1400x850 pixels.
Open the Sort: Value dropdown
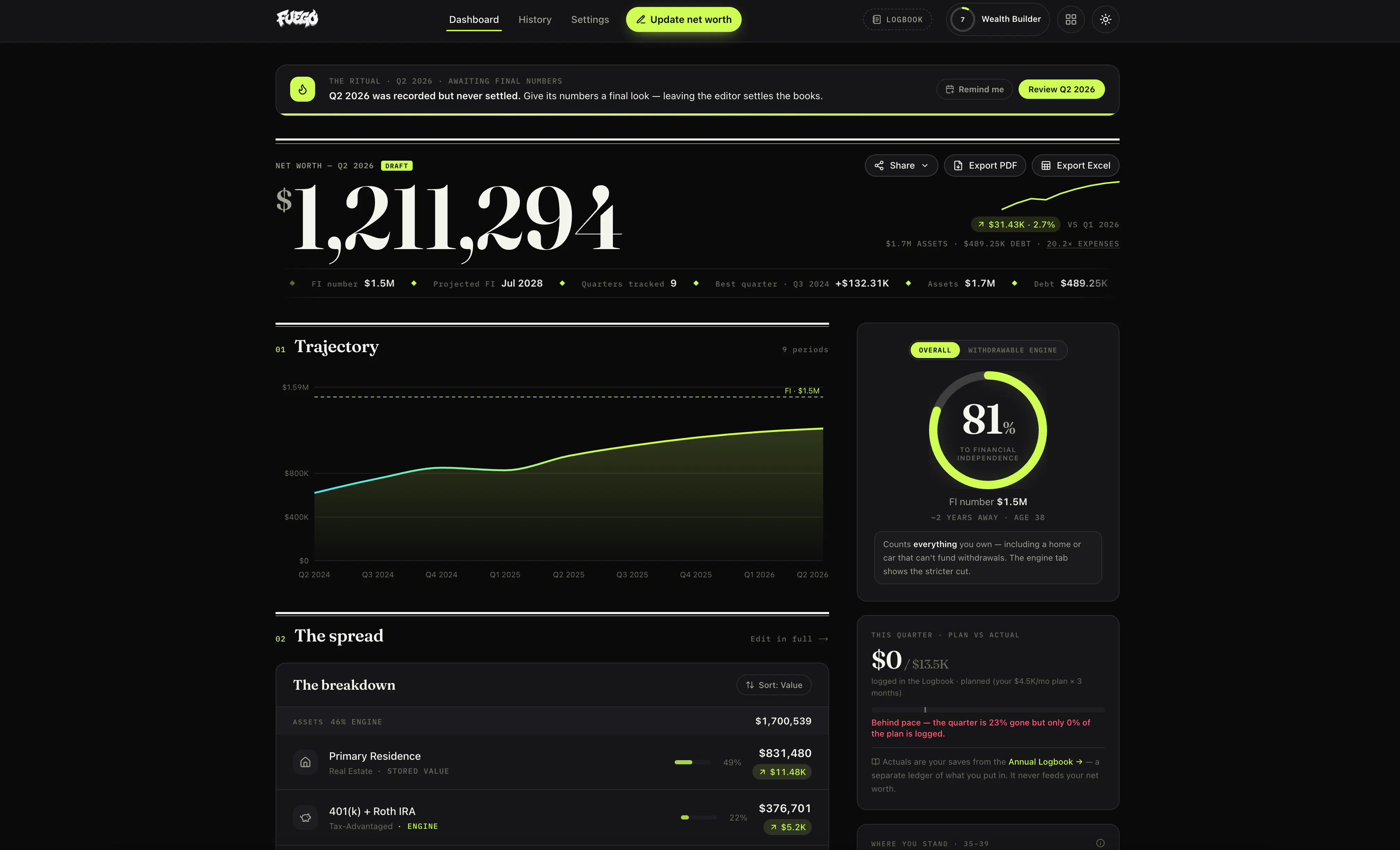click(x=774, y=685)
